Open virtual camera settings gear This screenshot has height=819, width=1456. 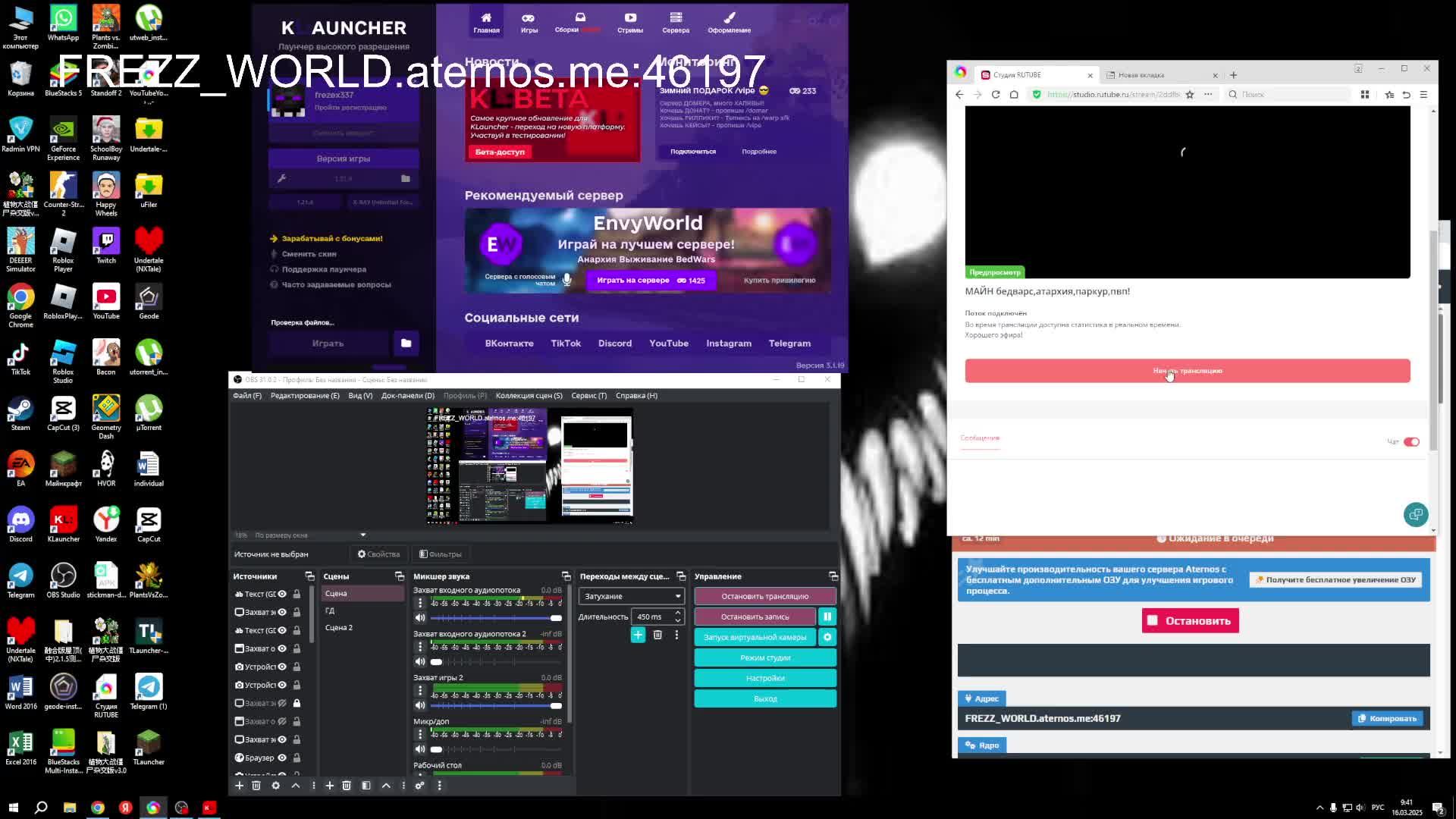pyautogui.click(x=827, y=637)
